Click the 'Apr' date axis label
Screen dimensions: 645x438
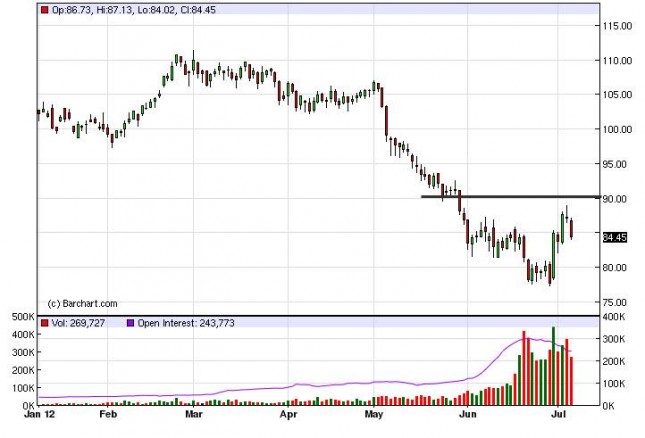coord(288,414)
